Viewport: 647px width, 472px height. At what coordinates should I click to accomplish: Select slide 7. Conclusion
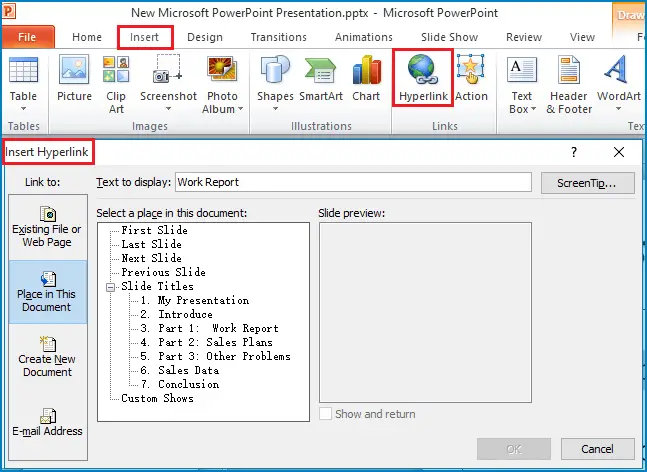tap(179, 385)
